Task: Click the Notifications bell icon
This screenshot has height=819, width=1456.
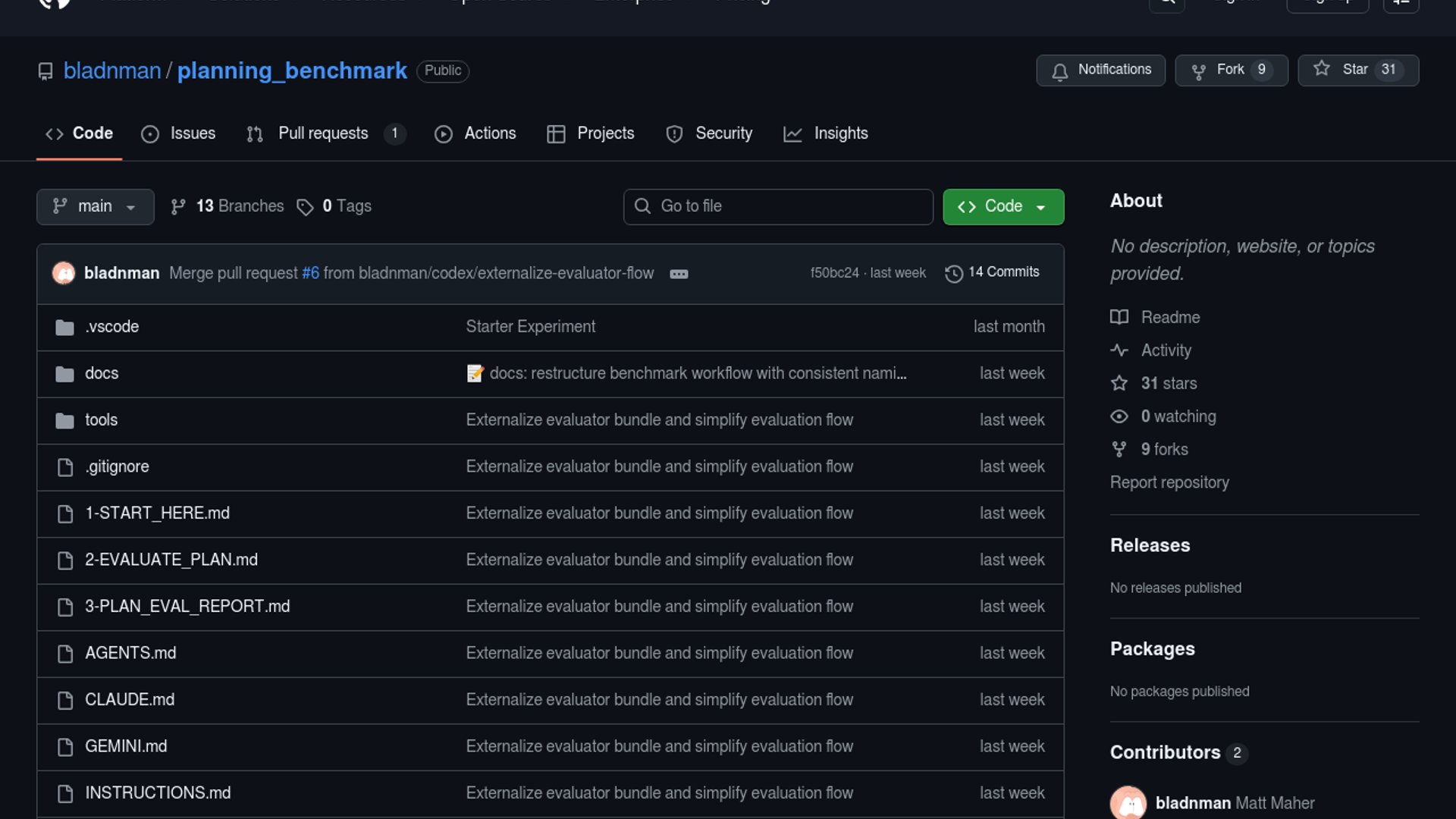Action: point(1059,71)
